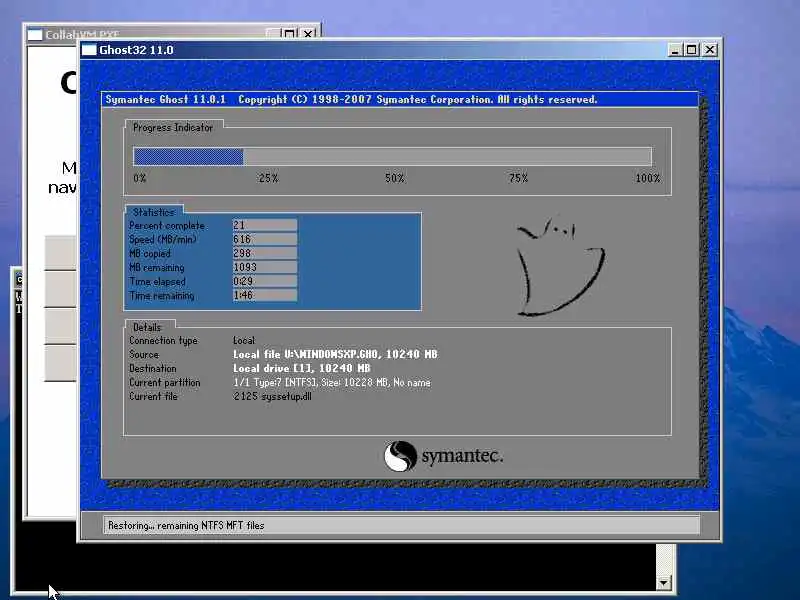Click Time remaining value 1:46
The height and width of the screenshot is (600, 800).
(x=265, y=295)
